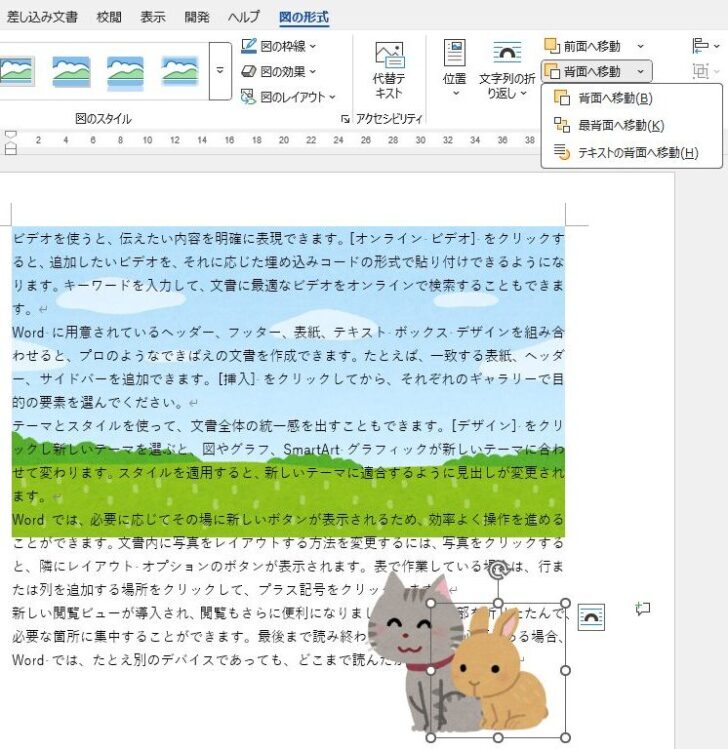
Task: Click the left indent marker on ruler
Action: tap(11, 150)
